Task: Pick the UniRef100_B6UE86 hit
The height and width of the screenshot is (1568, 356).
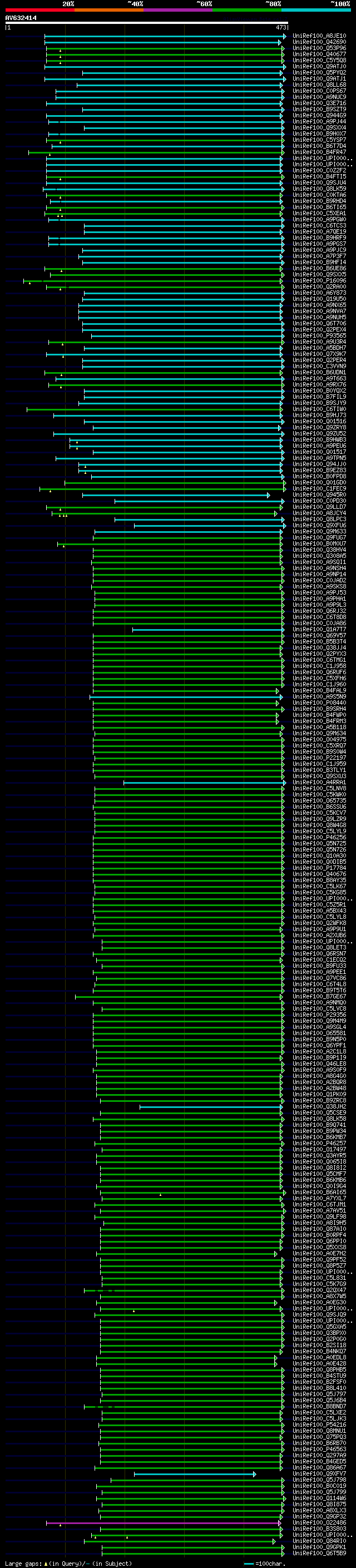Action: (x=319, y=269)
